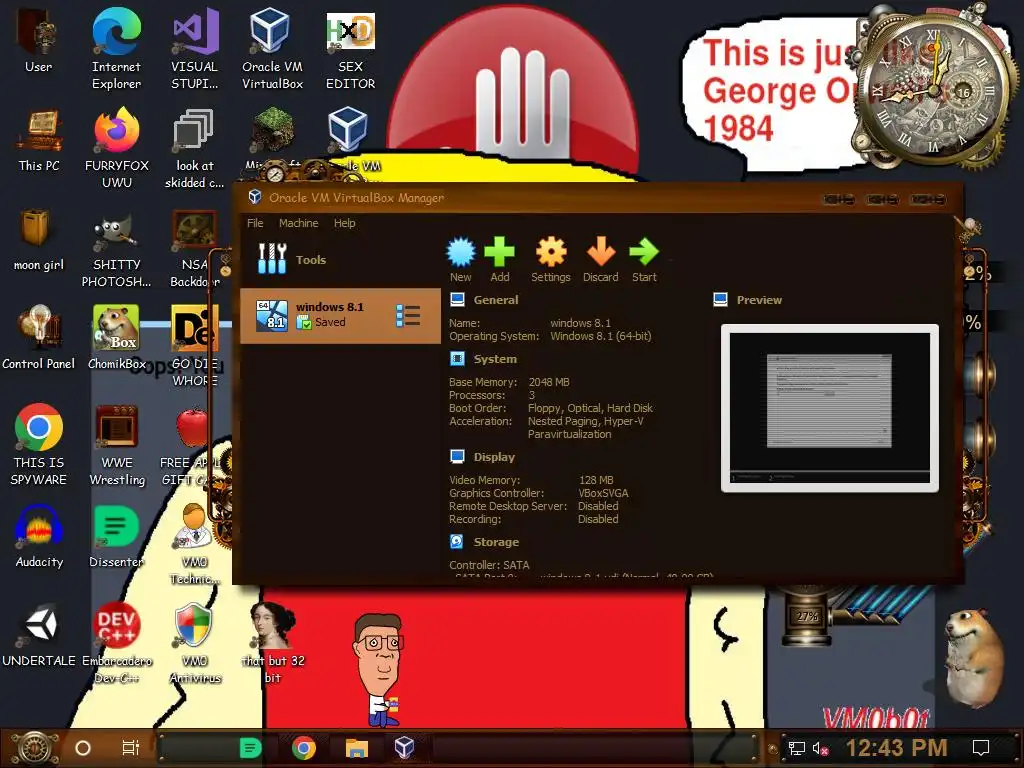Click the New virtual machine icon
1024x768 pixels.
[x=460, y=259]
